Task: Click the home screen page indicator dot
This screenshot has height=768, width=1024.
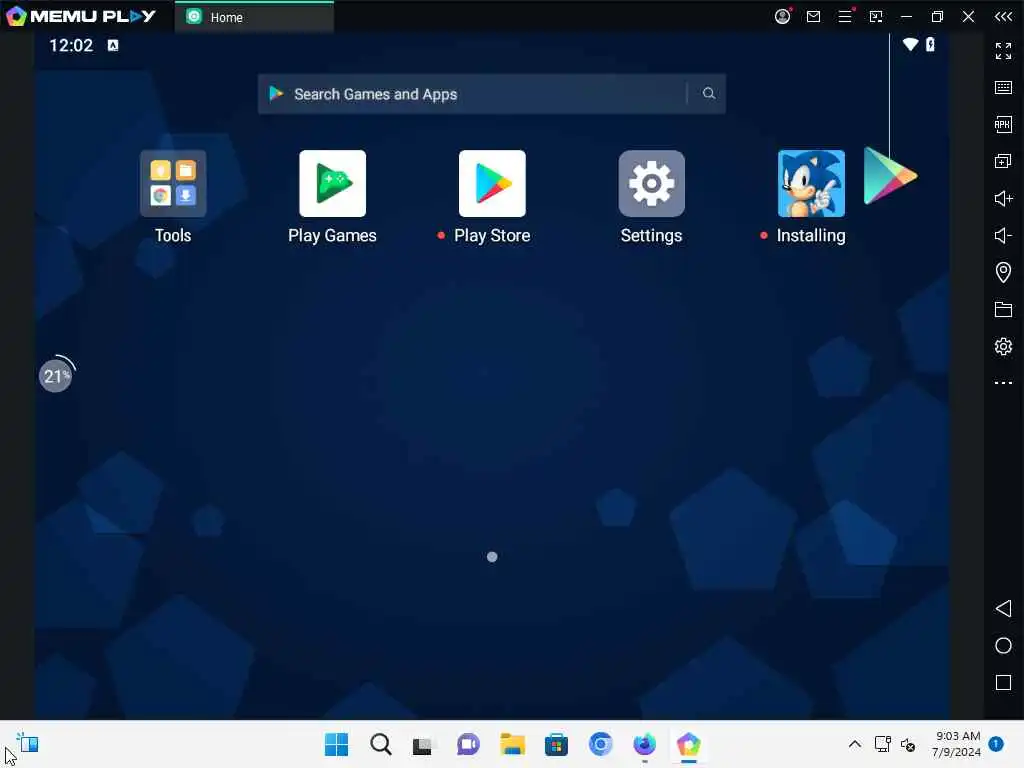Action: pos(492,556)
